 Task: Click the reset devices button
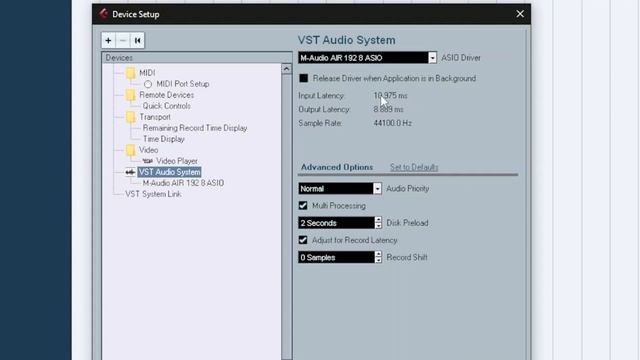point(138,40)
